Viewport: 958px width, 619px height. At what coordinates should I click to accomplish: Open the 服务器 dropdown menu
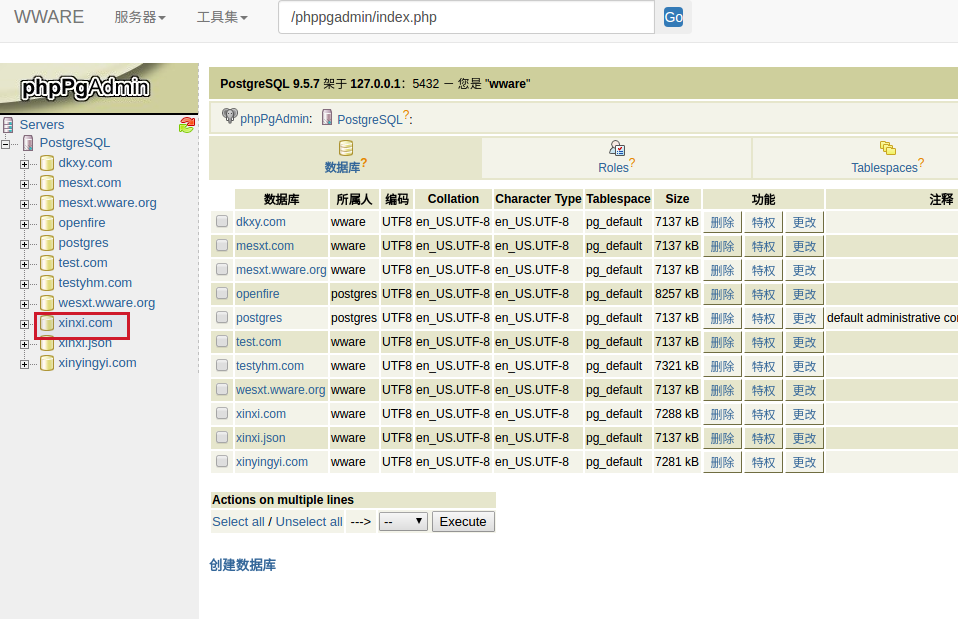140,17
